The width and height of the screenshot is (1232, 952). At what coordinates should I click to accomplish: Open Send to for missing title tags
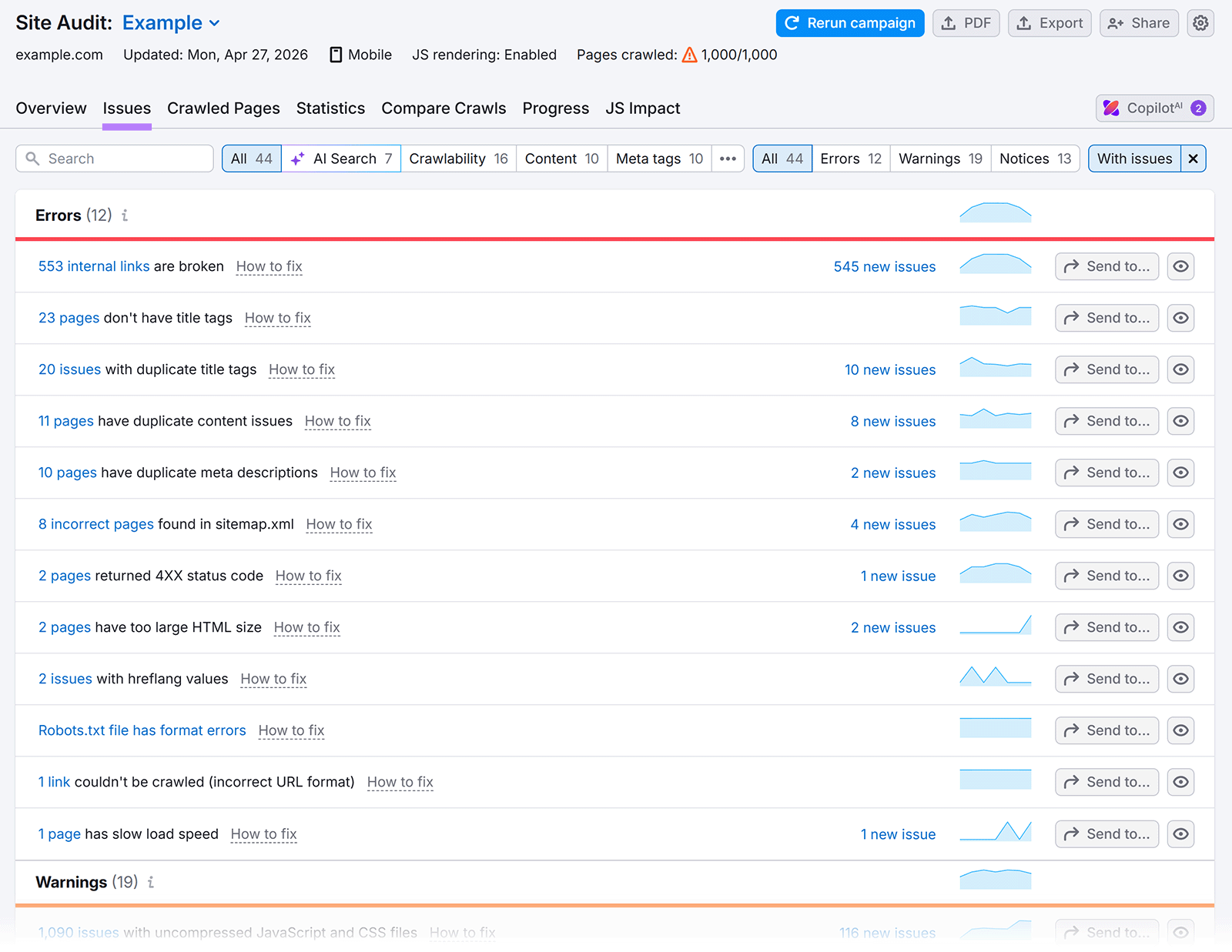pyautogui.click(x=1106, y=318)
